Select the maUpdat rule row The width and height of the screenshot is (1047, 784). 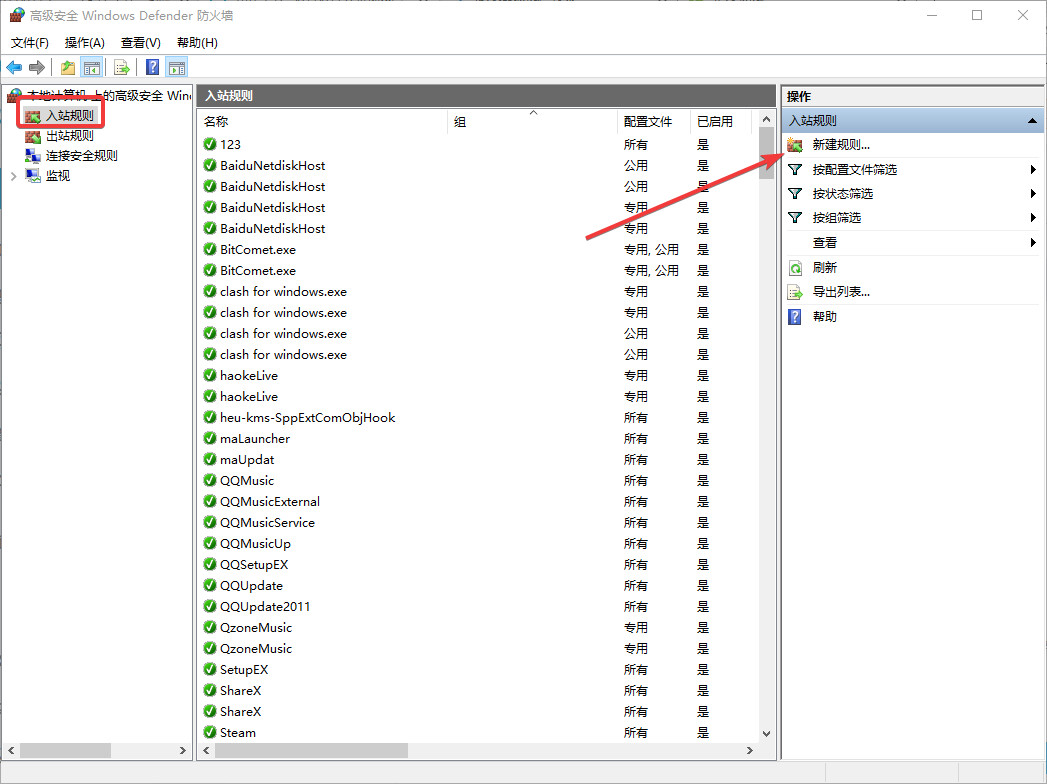(x=478, y=459)
